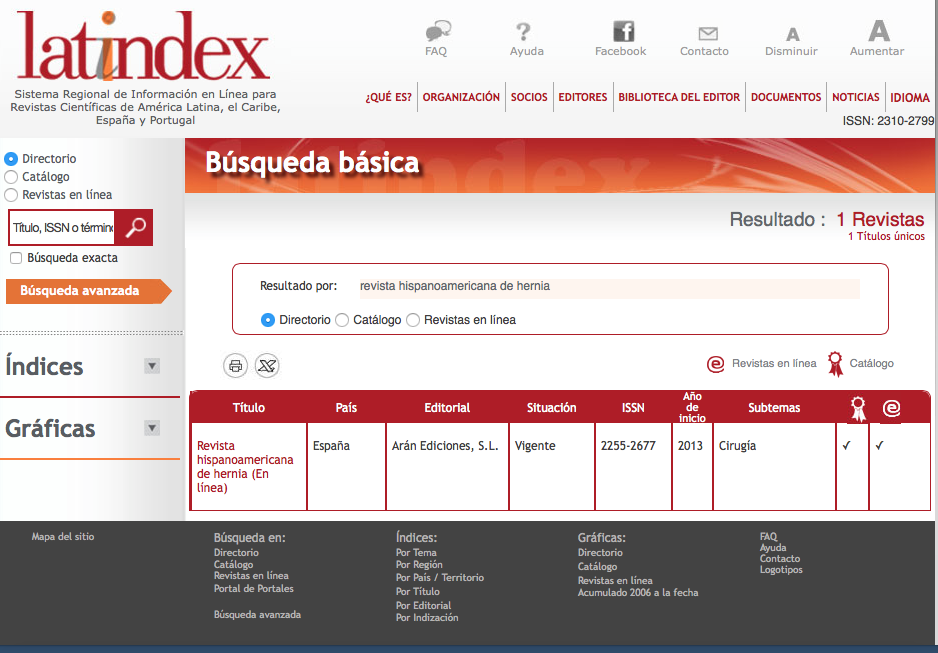938x653 pixels.
Task: Select Revistas en línea sidebar radio
Action: [11, 195]
